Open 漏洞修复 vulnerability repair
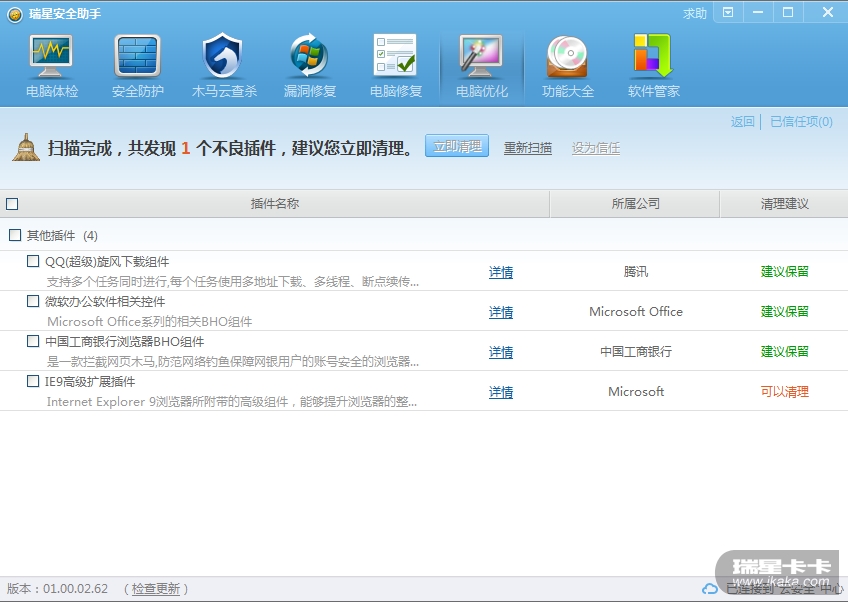The height and width of the screenshot is (602, 848). tap(310, 67)
